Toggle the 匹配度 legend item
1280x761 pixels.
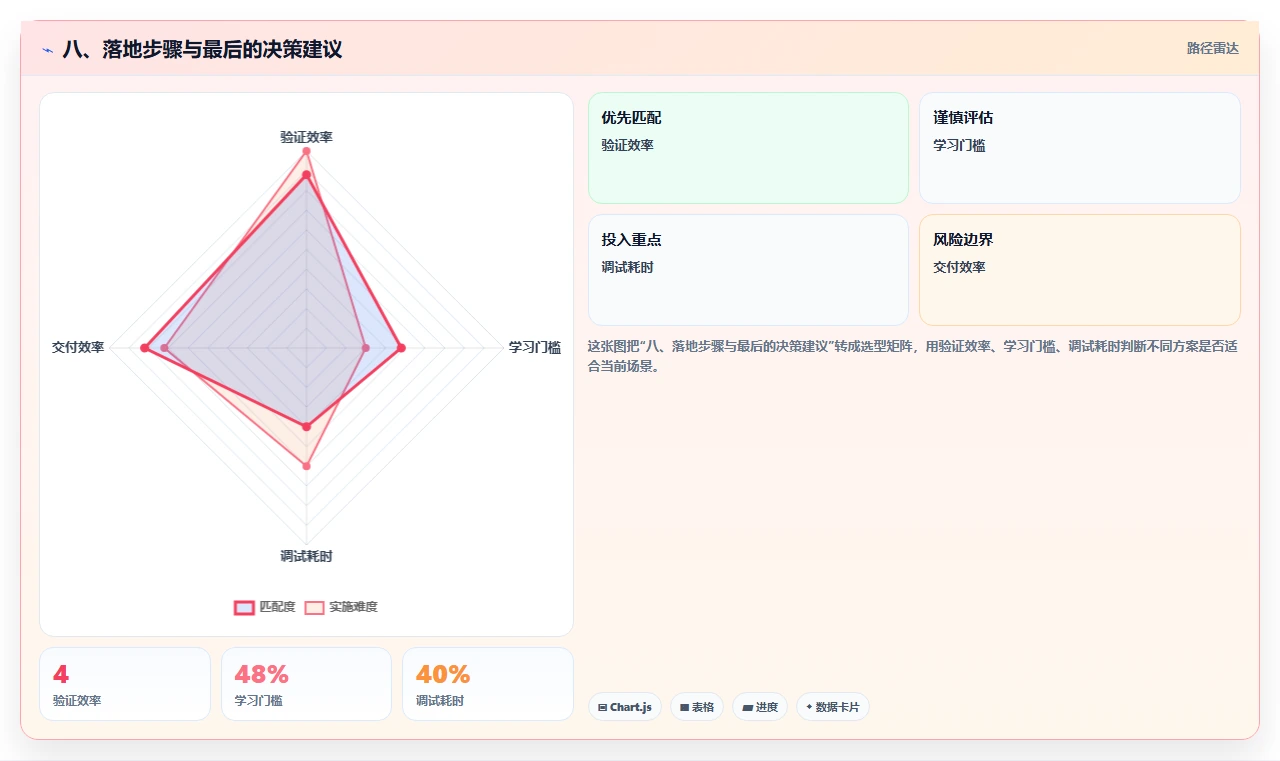click(265, 607)
